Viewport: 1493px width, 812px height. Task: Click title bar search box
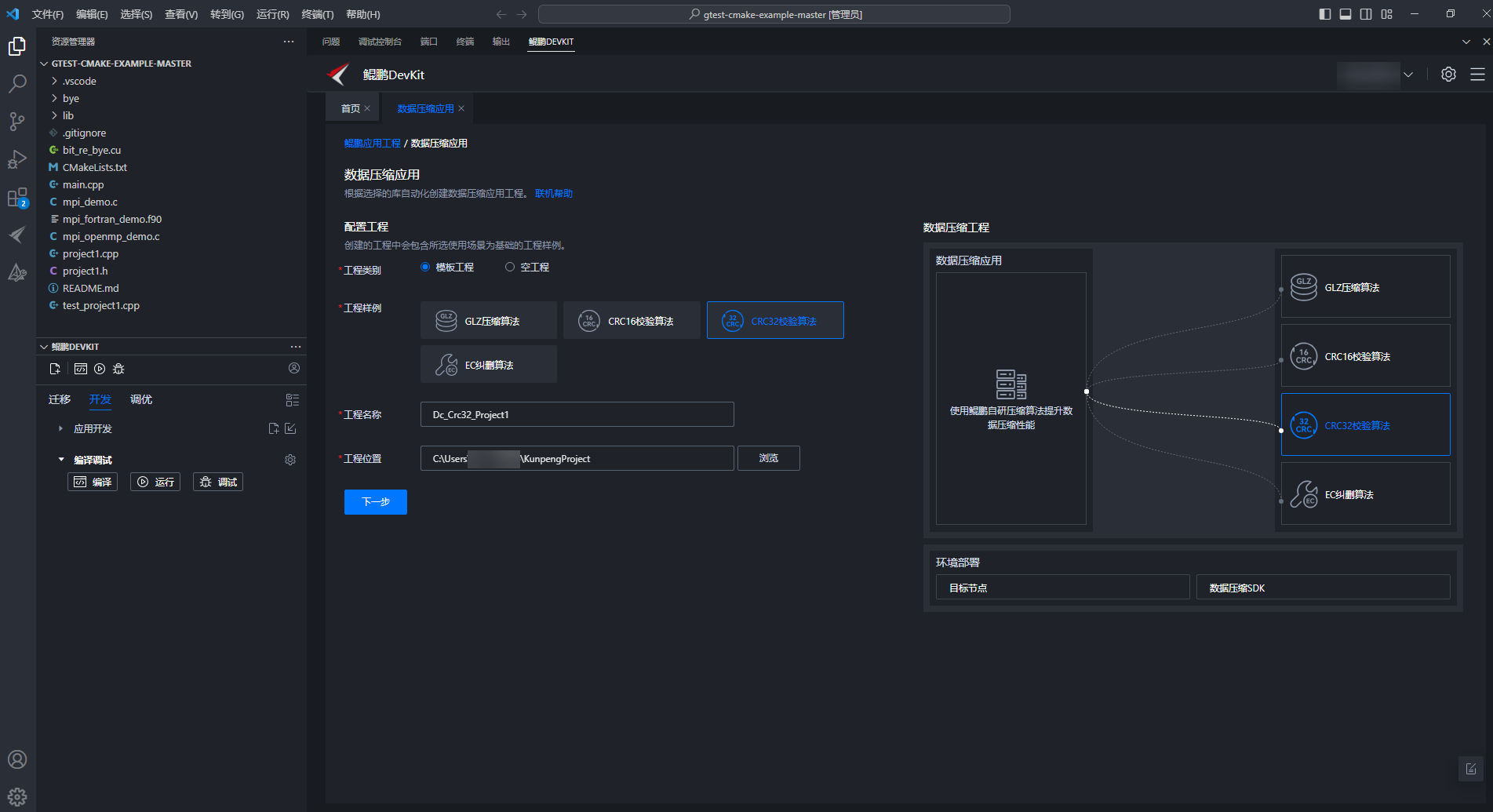point(774,14)
